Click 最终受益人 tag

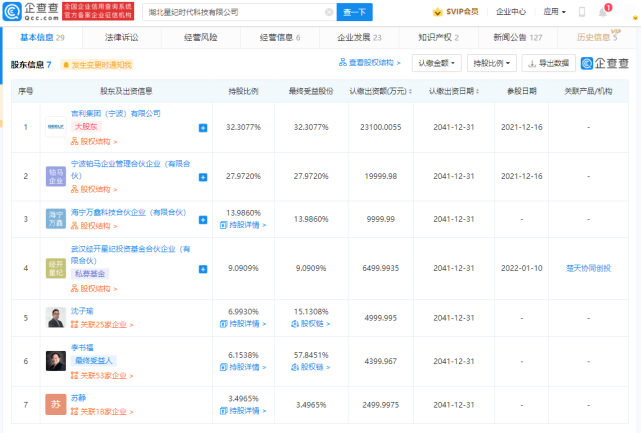[94, 361]
